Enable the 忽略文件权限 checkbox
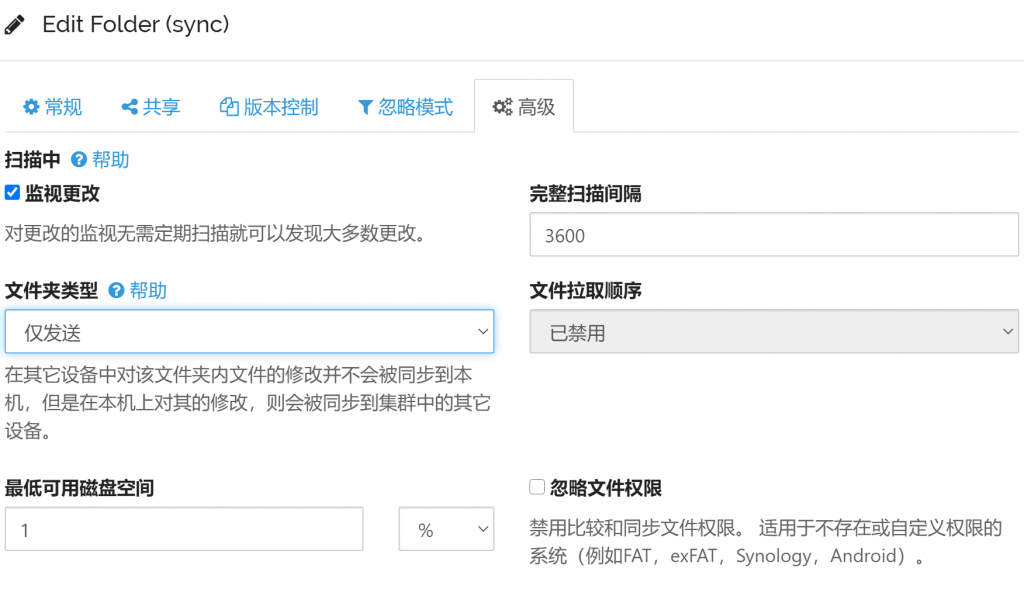 click(x=537, y=487)
